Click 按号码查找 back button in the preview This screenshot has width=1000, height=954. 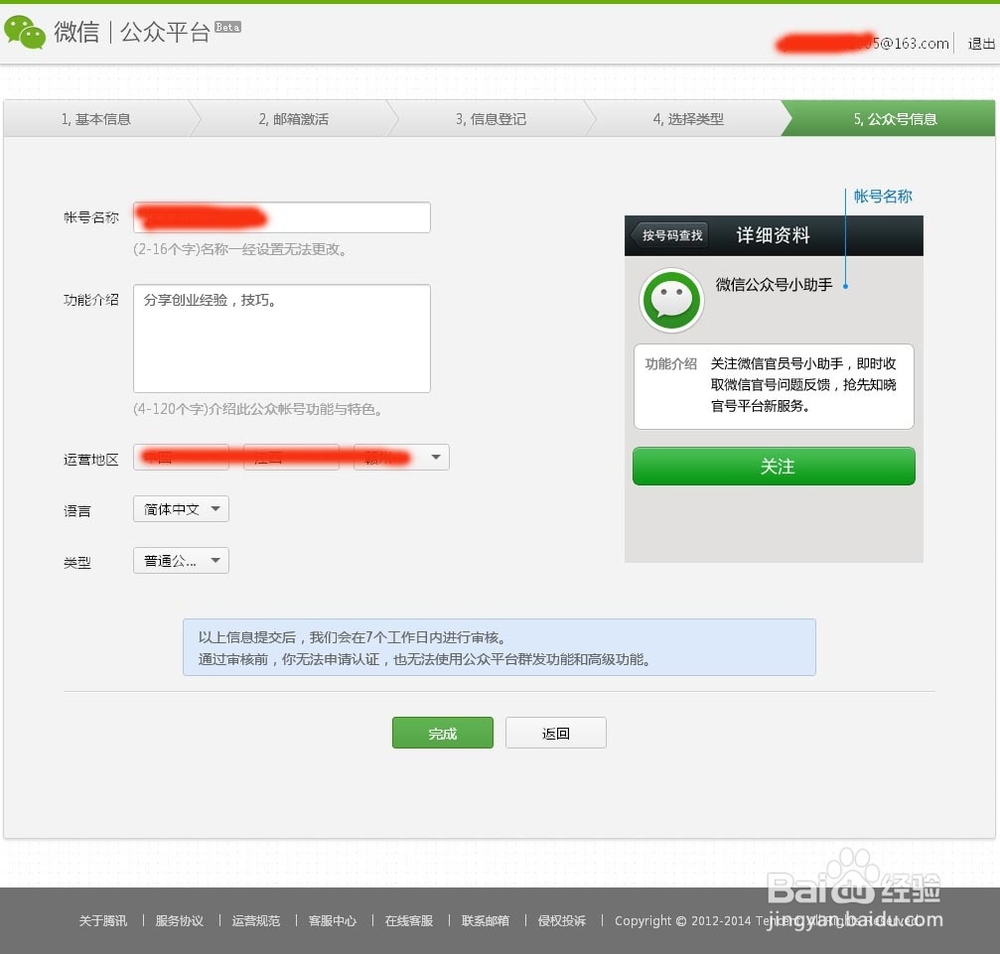pos(669,235)
